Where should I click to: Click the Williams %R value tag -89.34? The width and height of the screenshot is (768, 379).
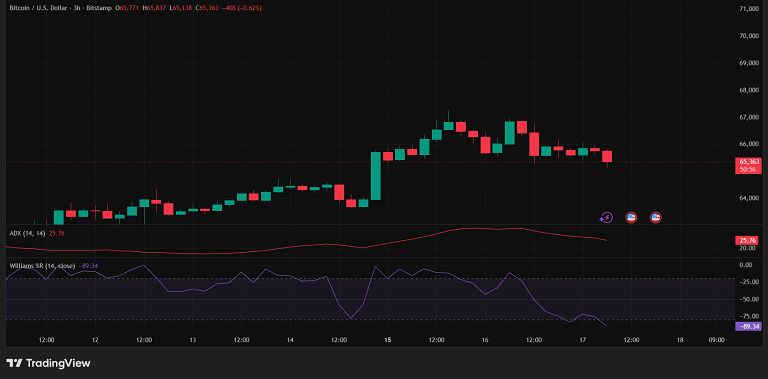(748, 326)
